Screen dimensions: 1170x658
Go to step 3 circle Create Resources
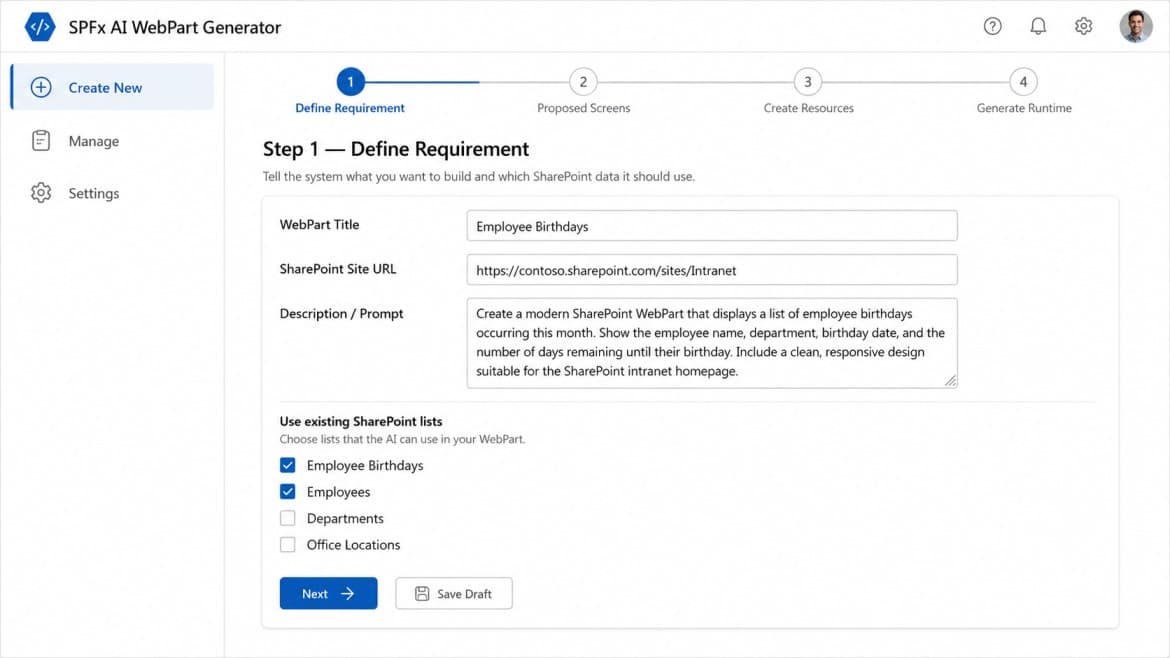(x=807, y=81)
